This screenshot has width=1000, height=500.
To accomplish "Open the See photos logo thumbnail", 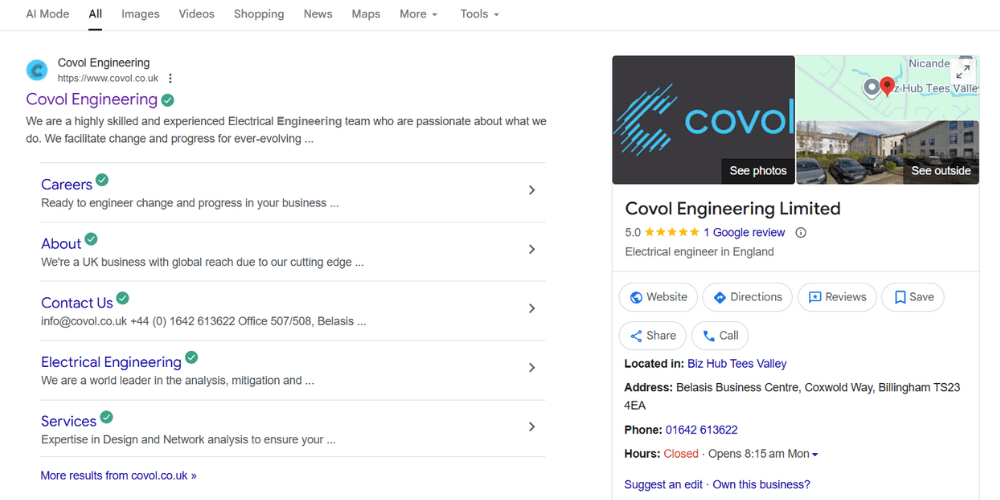I will click(703, 120).
